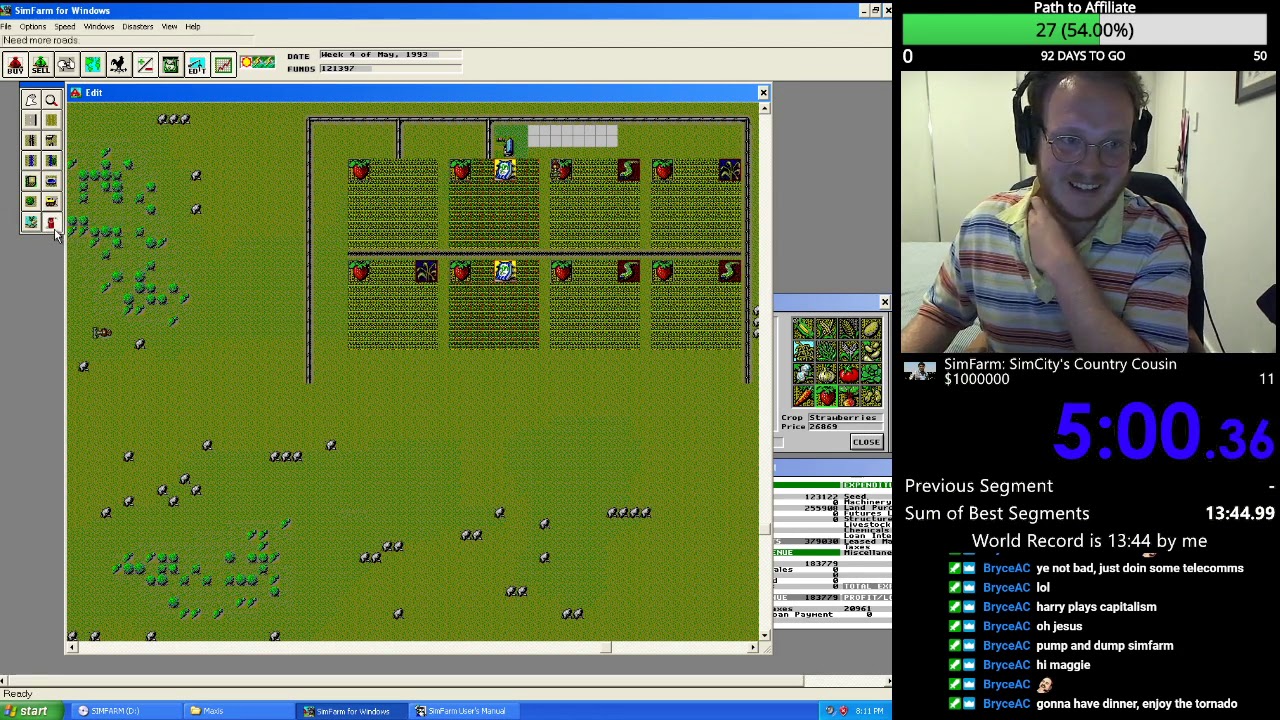Close the crop selection panel with X
The height and width of the screenshot is (720, 1280).
click(884, 302)
